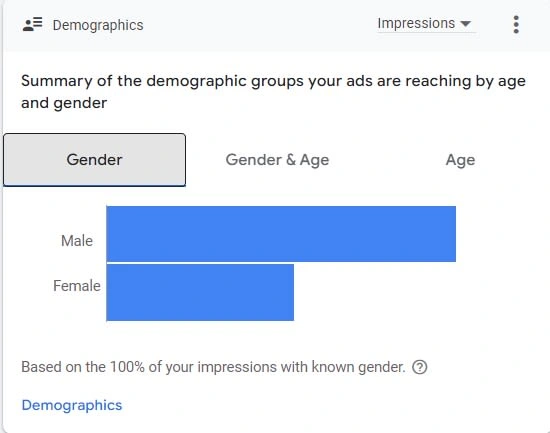This screenshot has width=550, height=433.
Task: Open the three-dot more options menu
Action: click(516, 25)
